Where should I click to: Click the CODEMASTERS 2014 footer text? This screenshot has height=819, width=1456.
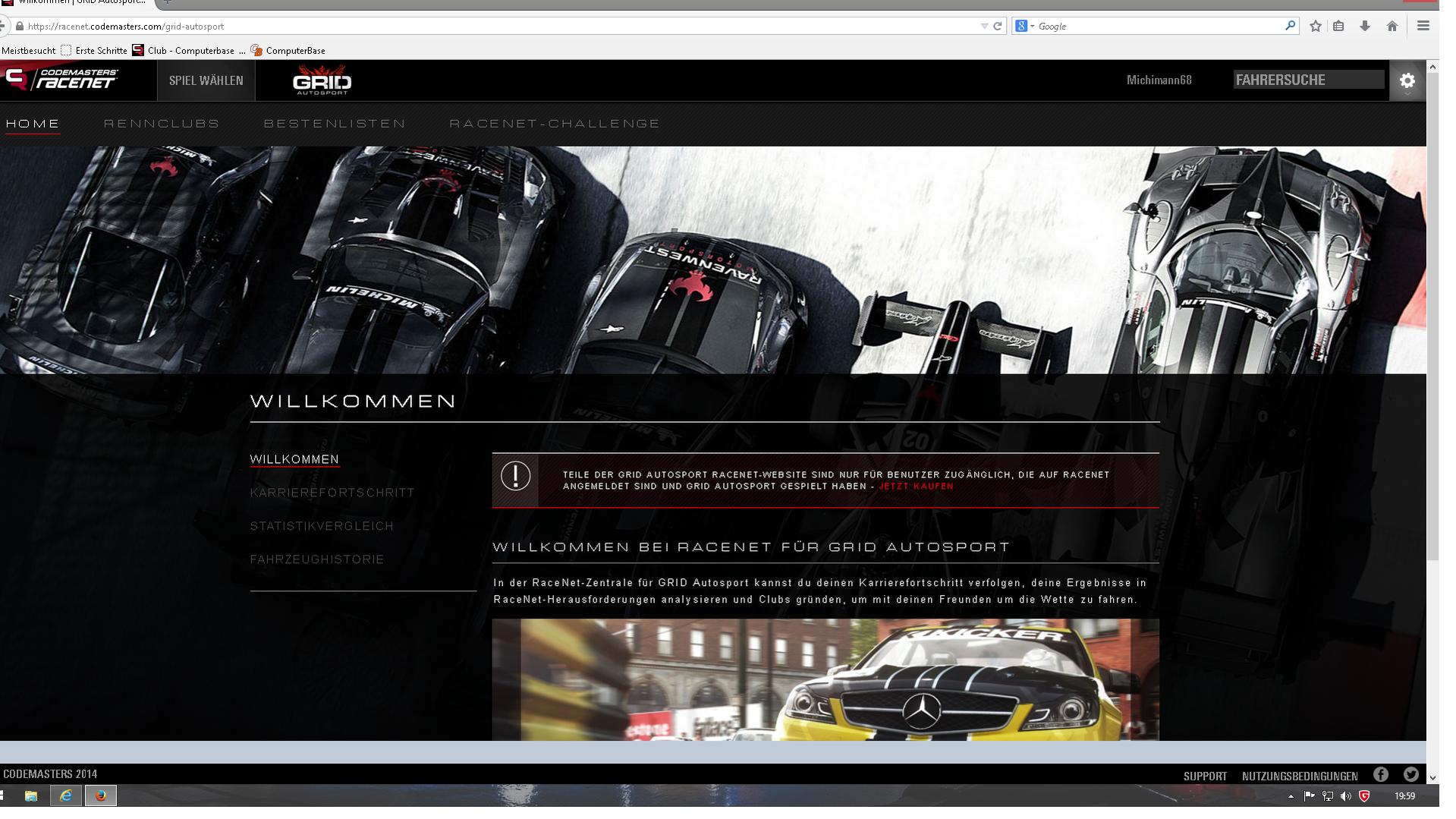pos(50,774)
